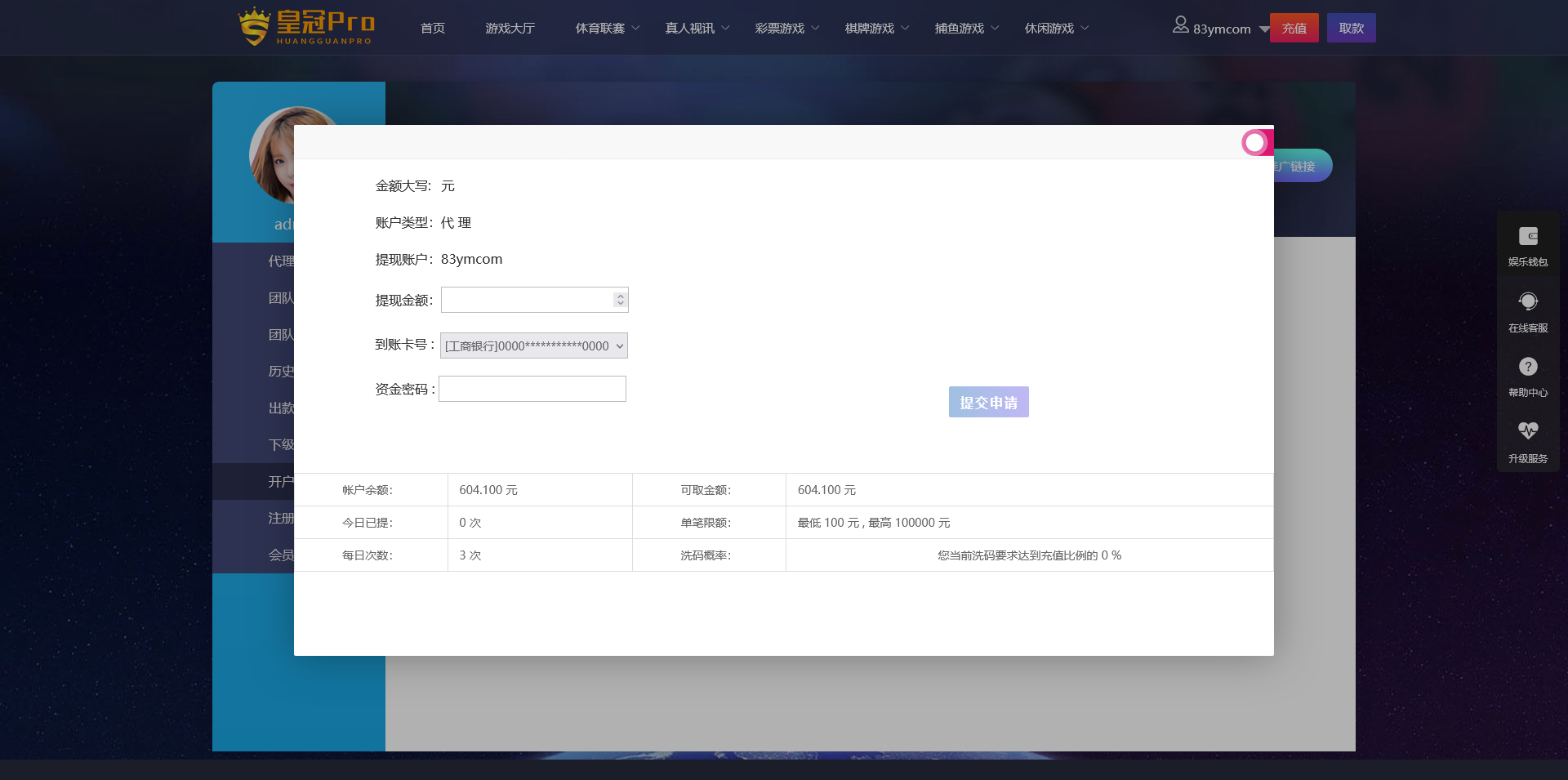
Task: Focus the 资金密码 input field
Action: [x=532, y=389]
